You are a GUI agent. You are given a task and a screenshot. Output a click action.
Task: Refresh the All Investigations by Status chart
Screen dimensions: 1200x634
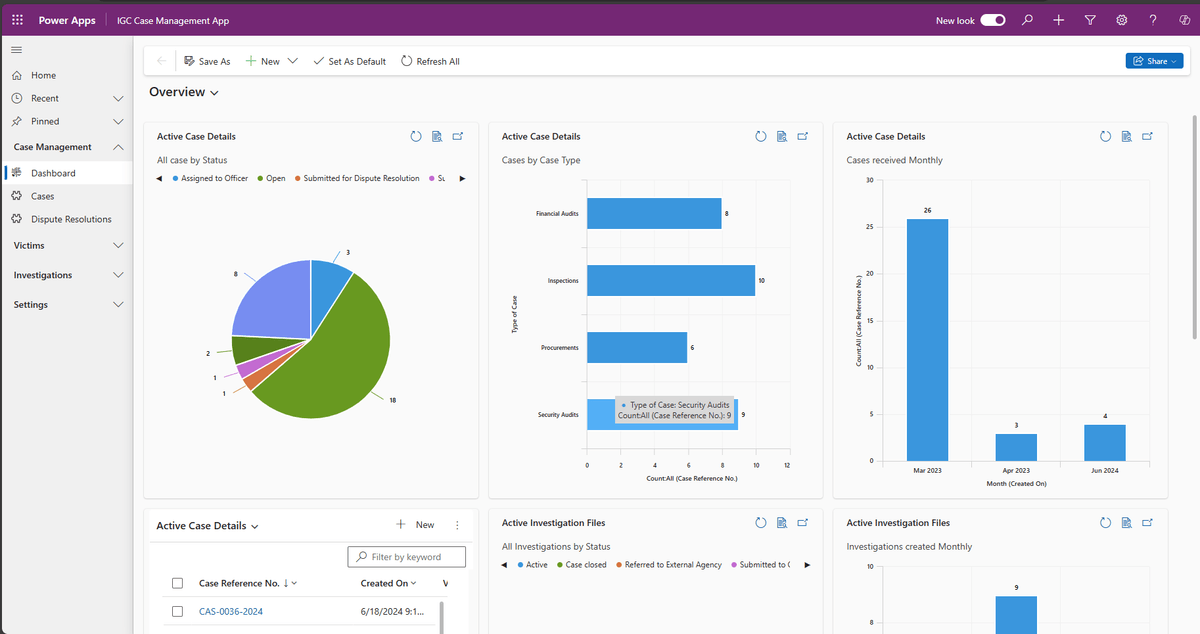point(761,522)
